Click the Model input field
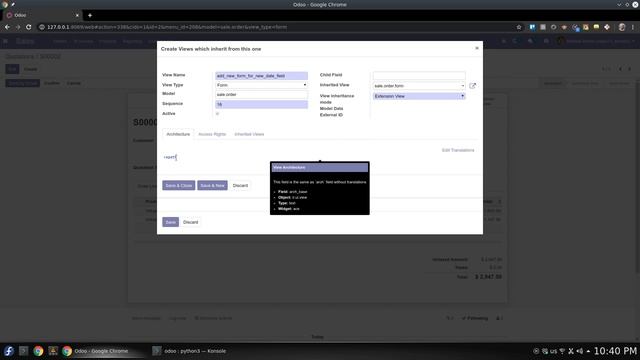 click(261, 94)
